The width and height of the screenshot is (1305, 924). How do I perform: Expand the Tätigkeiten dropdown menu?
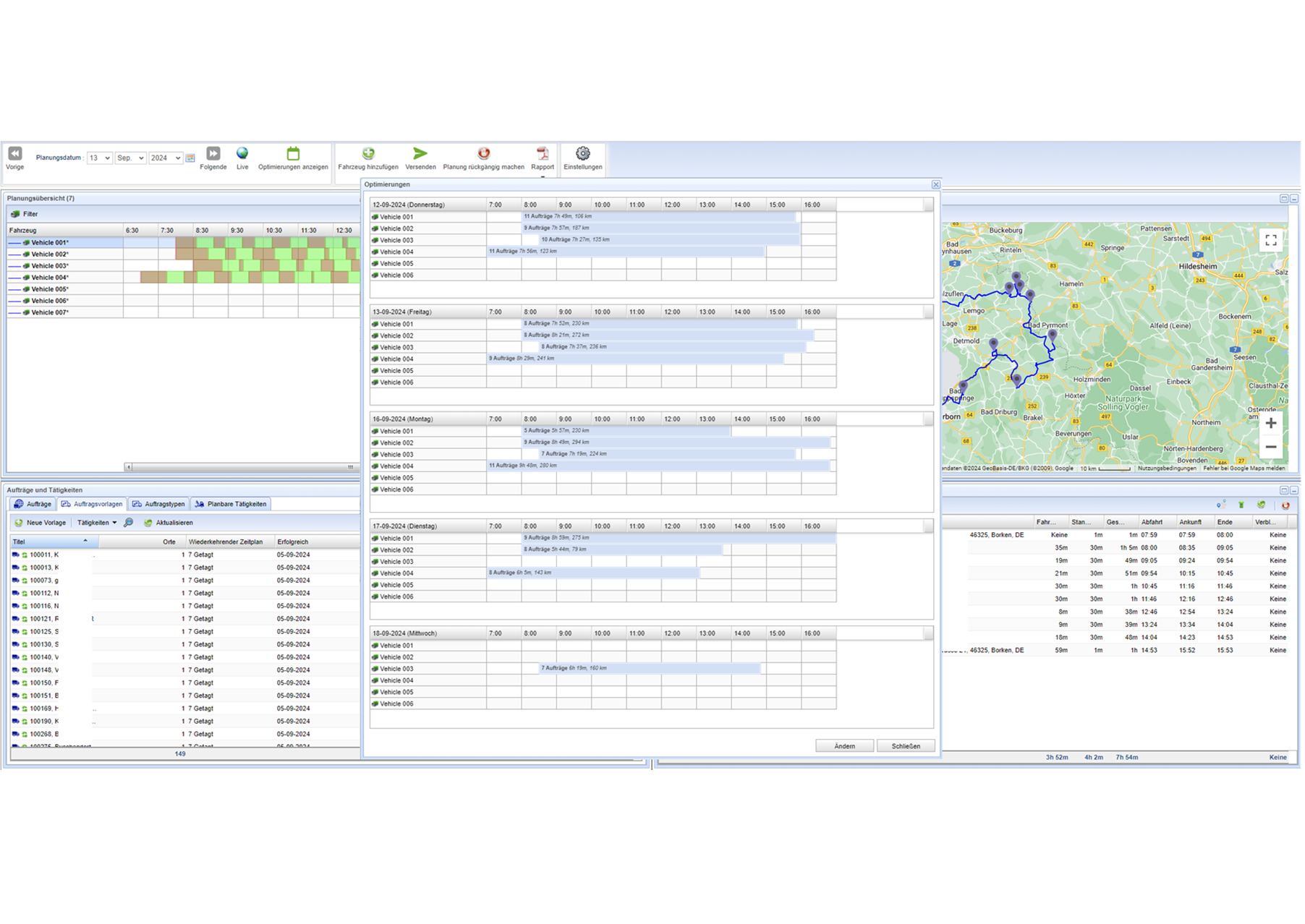[x=97, y=523]
